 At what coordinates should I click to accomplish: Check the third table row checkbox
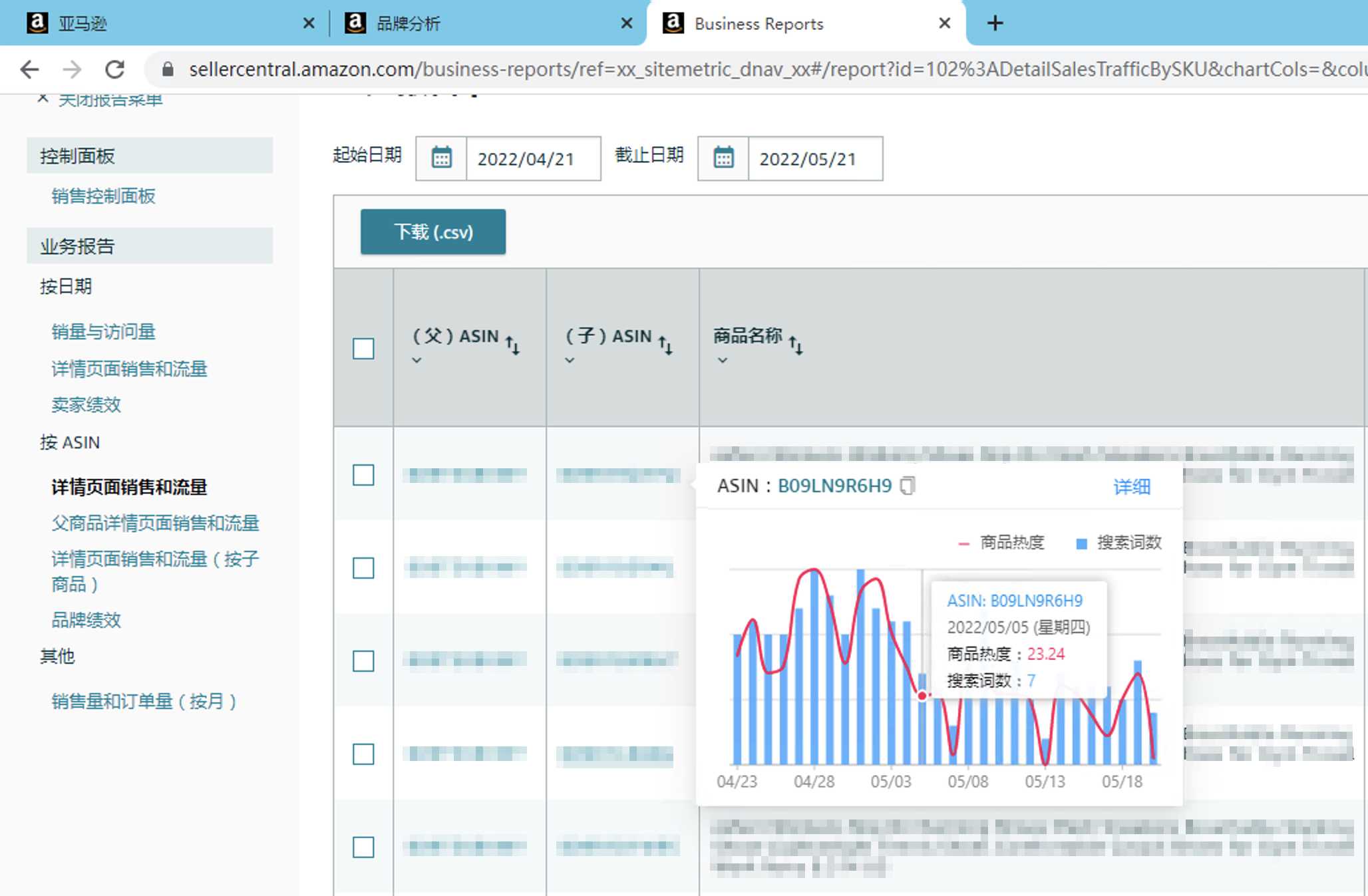pos(363,661)
